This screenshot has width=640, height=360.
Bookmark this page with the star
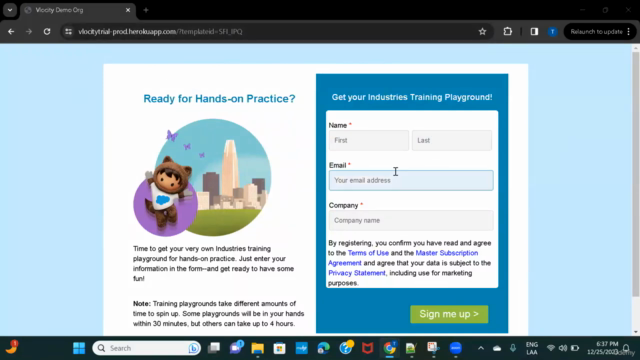point(482,31)
